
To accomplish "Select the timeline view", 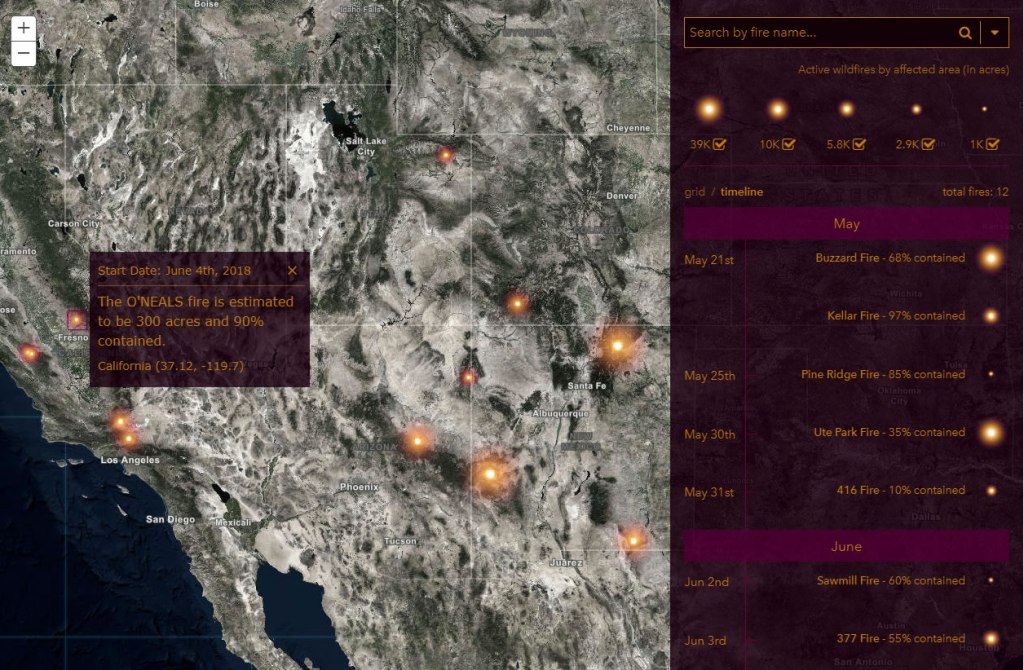I will [740, 191].
